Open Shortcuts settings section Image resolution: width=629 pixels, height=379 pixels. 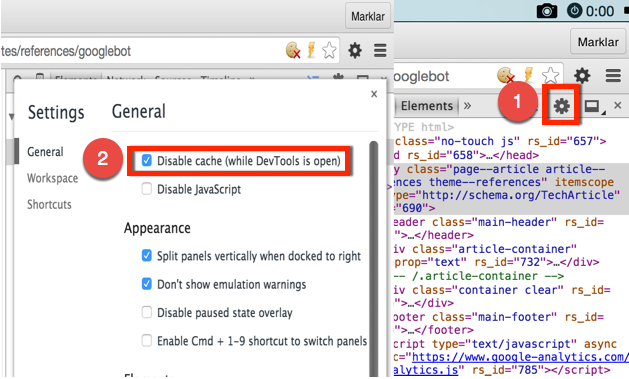pyautogui.click(x=49, y=205)
